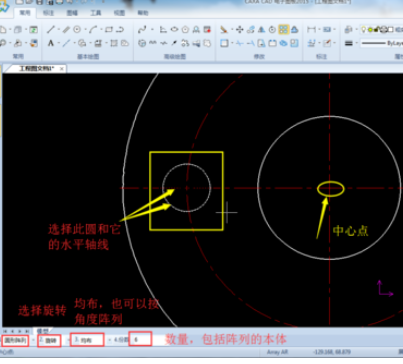Screen dimensions: 403x364
Task: Click the Move tool with four arrows
Action: click(239, 29)
